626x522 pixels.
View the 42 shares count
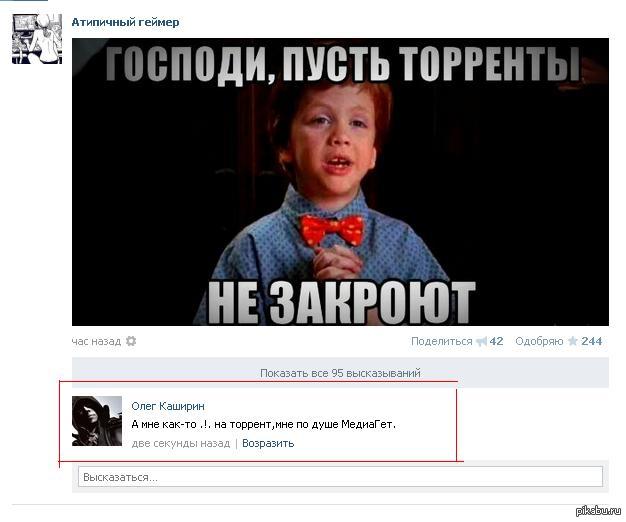496,341
